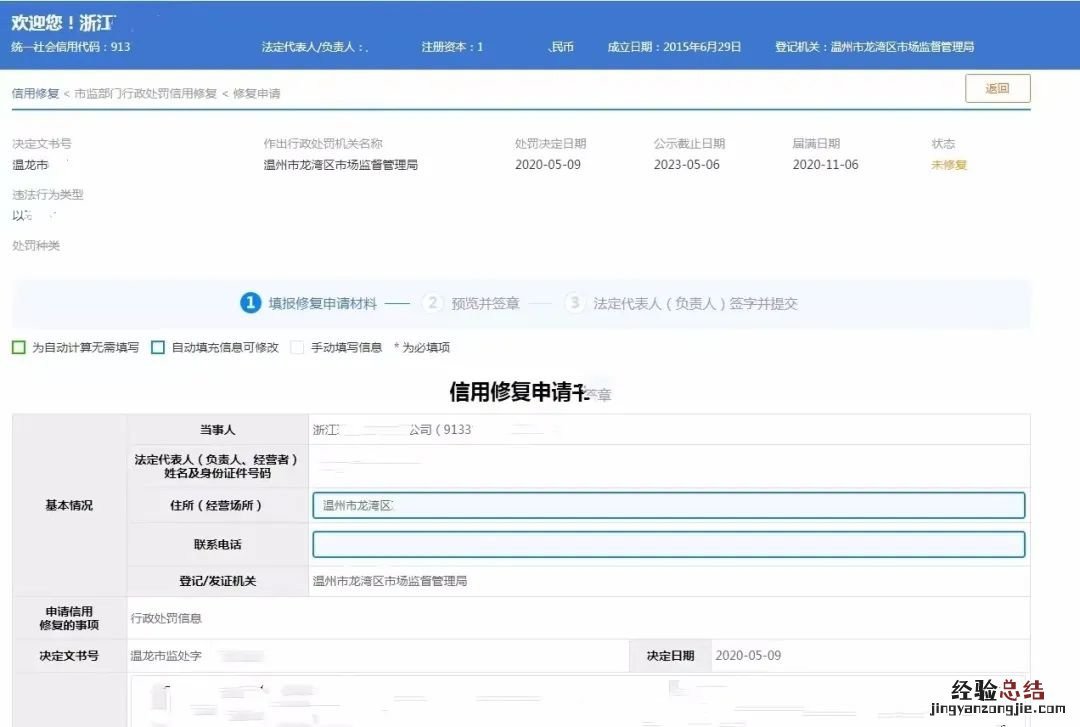Switch to 填报修复申请材料 step
This screenshot has width=1080, height=727.
pos(322,304)
